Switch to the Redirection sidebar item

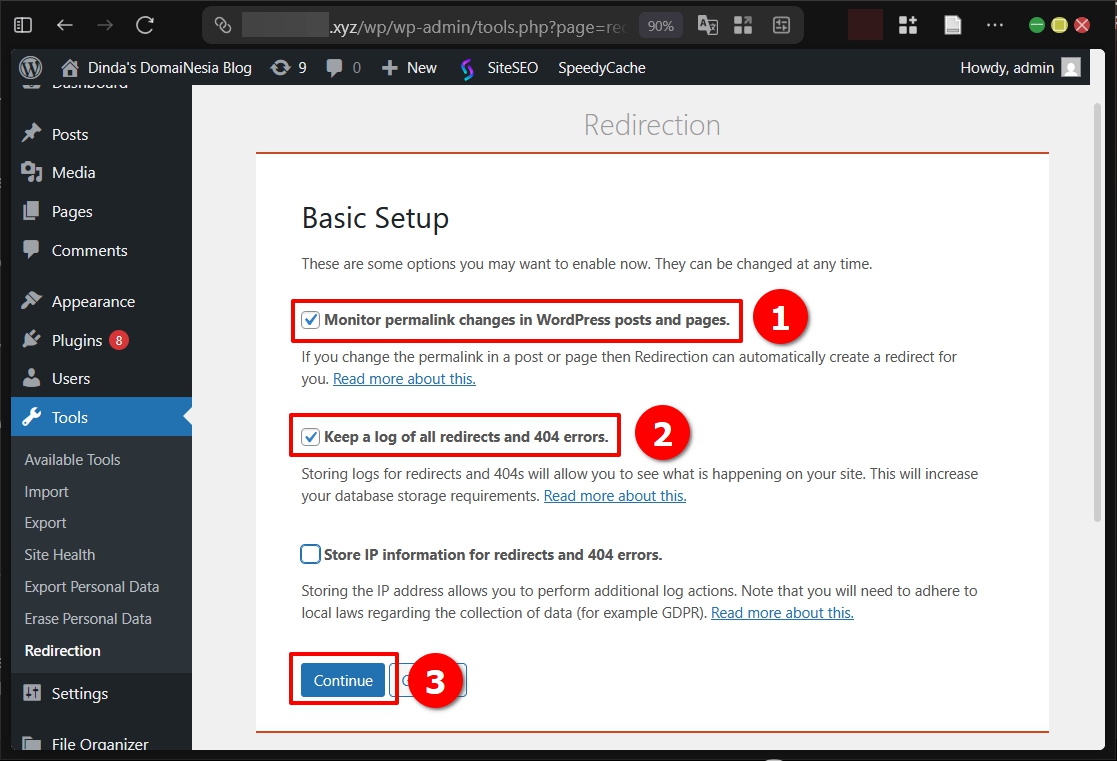(62, 650)
